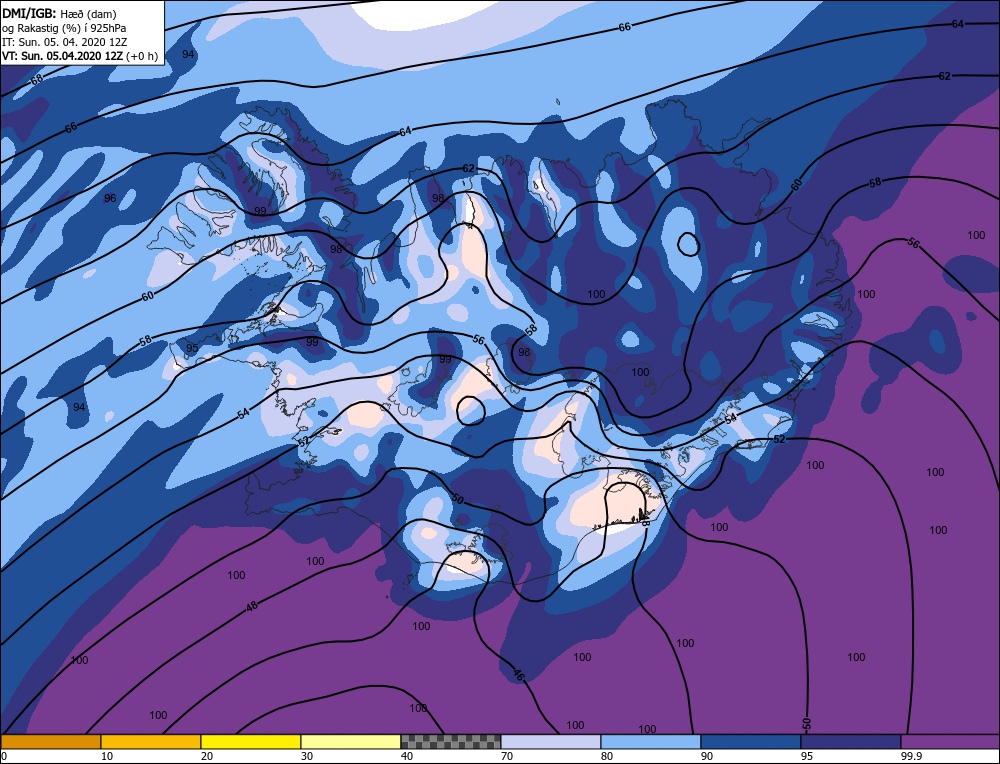Click the '68' contour label
1000x764 pixels.
pos(37,80)
